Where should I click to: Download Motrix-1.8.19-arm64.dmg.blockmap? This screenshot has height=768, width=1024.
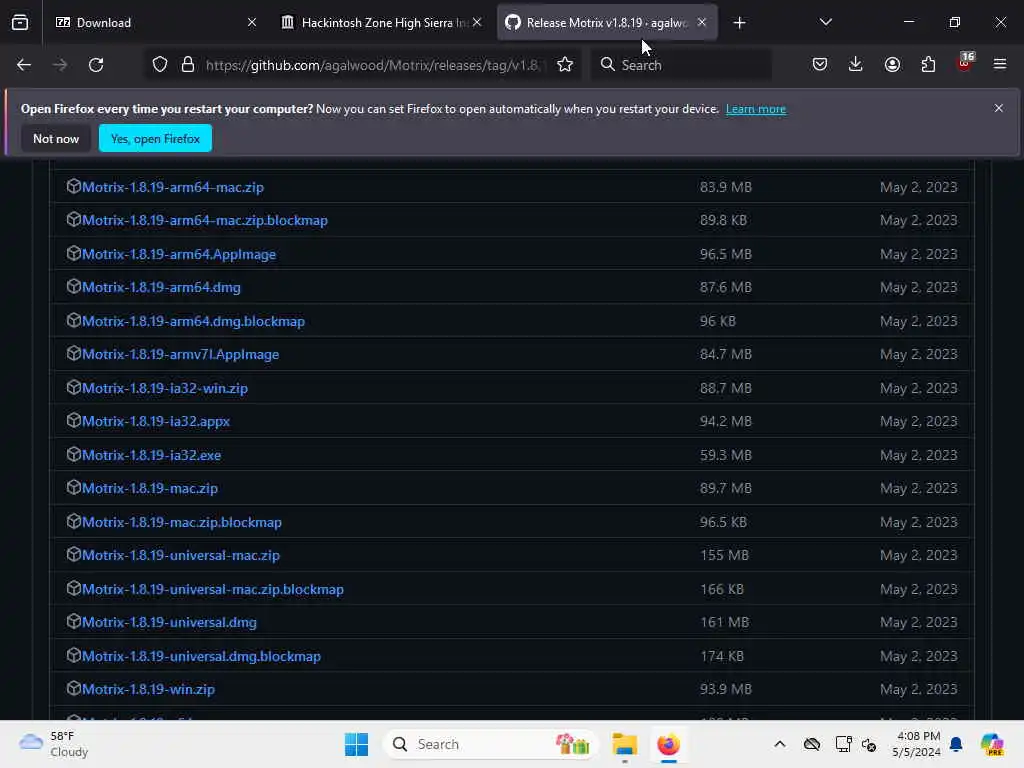coord(193,321)
